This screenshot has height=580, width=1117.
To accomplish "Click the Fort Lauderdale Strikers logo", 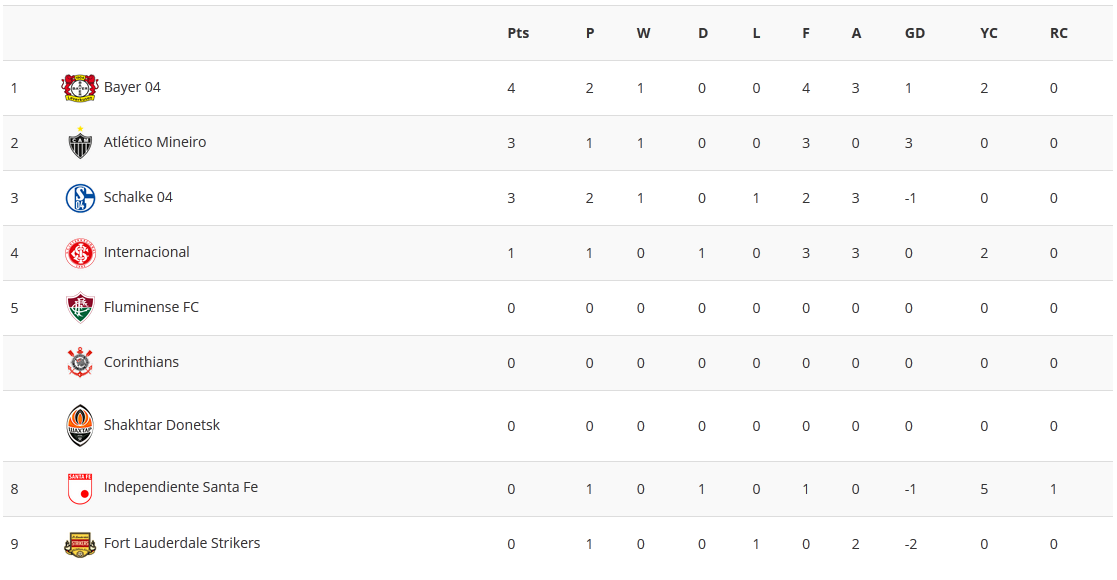I will click(80, 544).
